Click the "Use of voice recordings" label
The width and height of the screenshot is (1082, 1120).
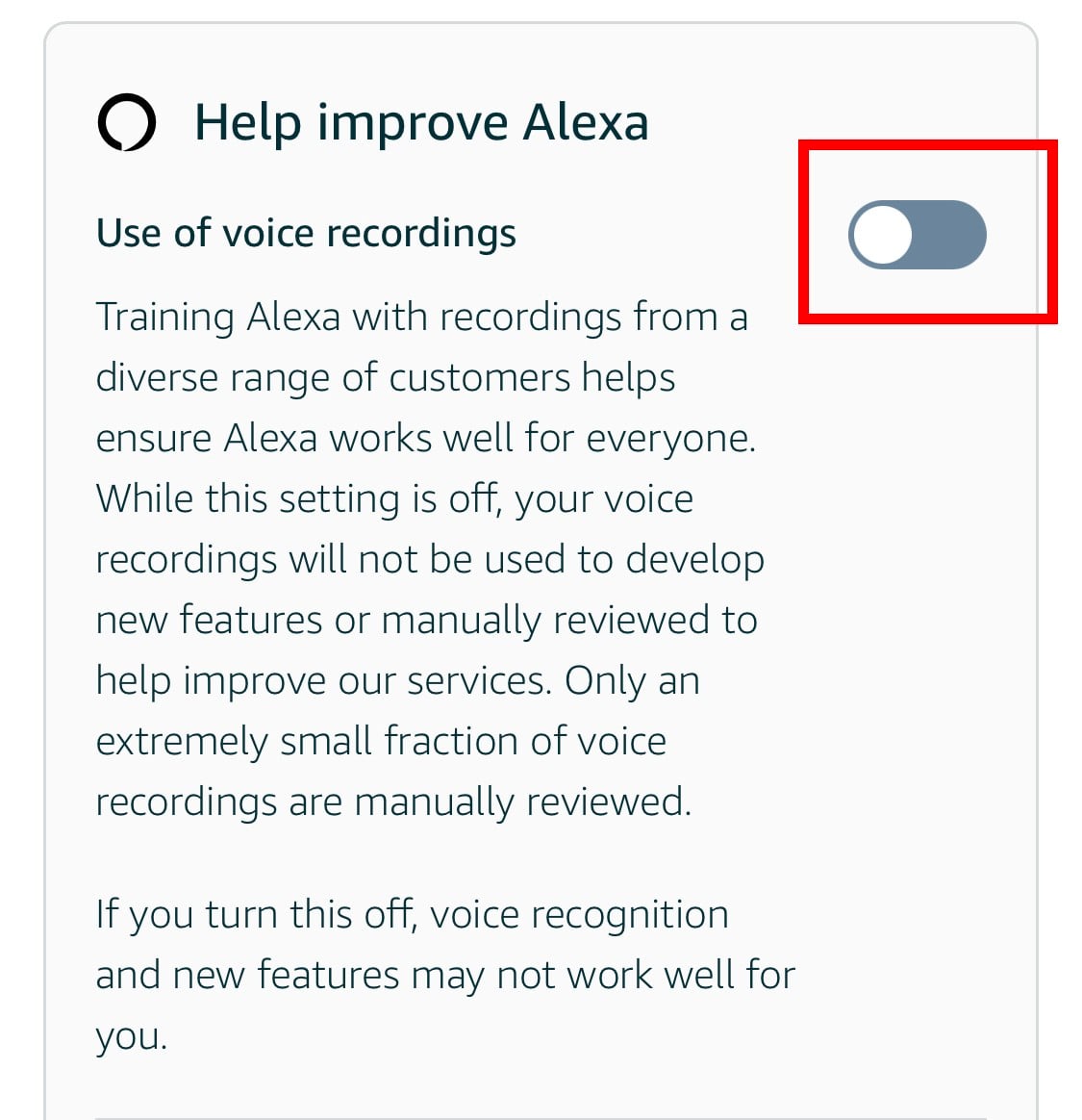coord(306,234)
